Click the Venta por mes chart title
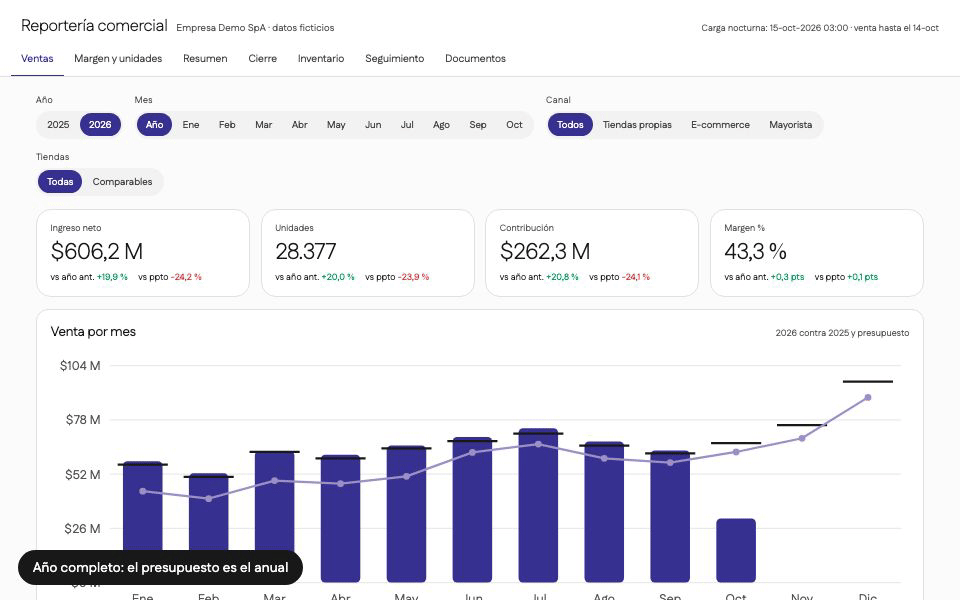The image size is (960, 600). click(93, 332)
